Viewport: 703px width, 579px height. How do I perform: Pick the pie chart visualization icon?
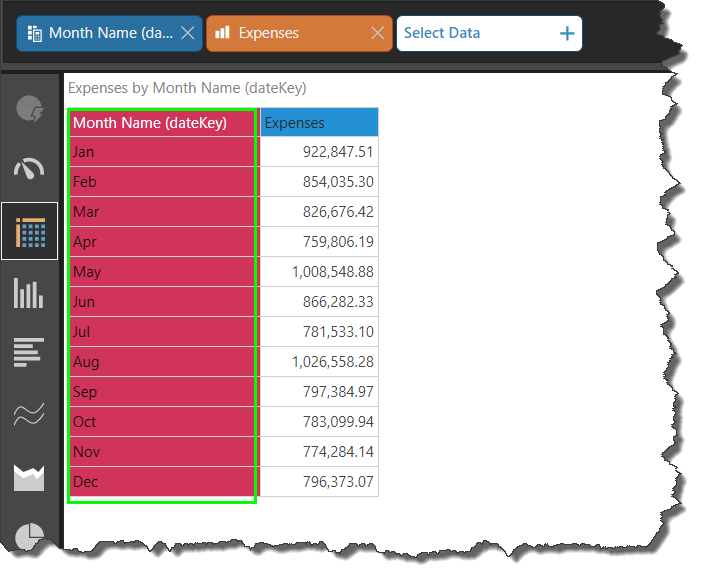coord(30,534)
